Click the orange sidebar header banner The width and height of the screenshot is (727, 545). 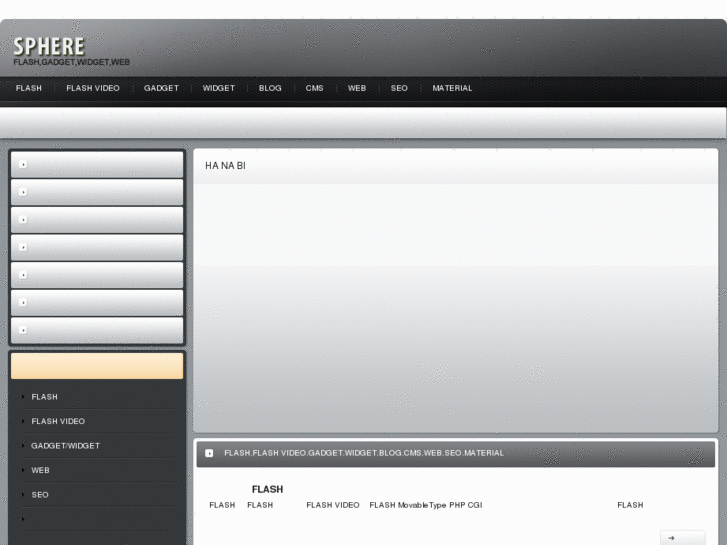coord(97,366)
